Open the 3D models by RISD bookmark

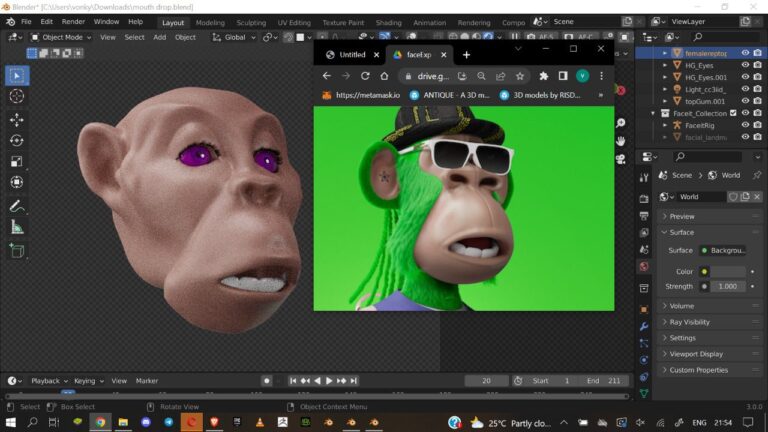(540, 96)
